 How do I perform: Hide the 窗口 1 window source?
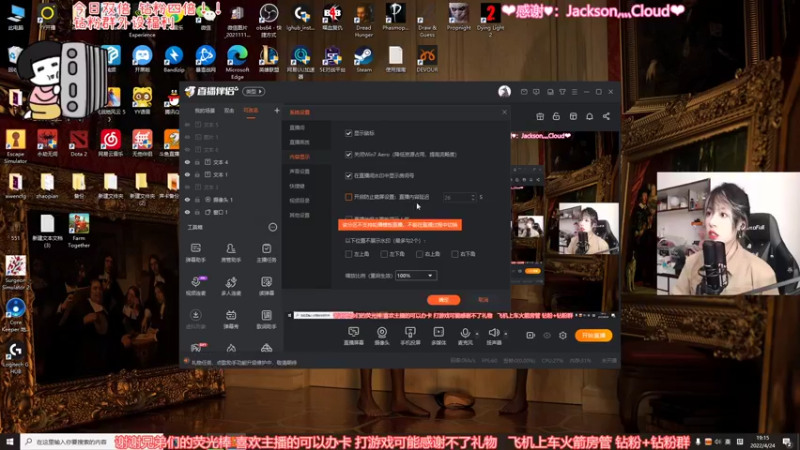point(187,212)
